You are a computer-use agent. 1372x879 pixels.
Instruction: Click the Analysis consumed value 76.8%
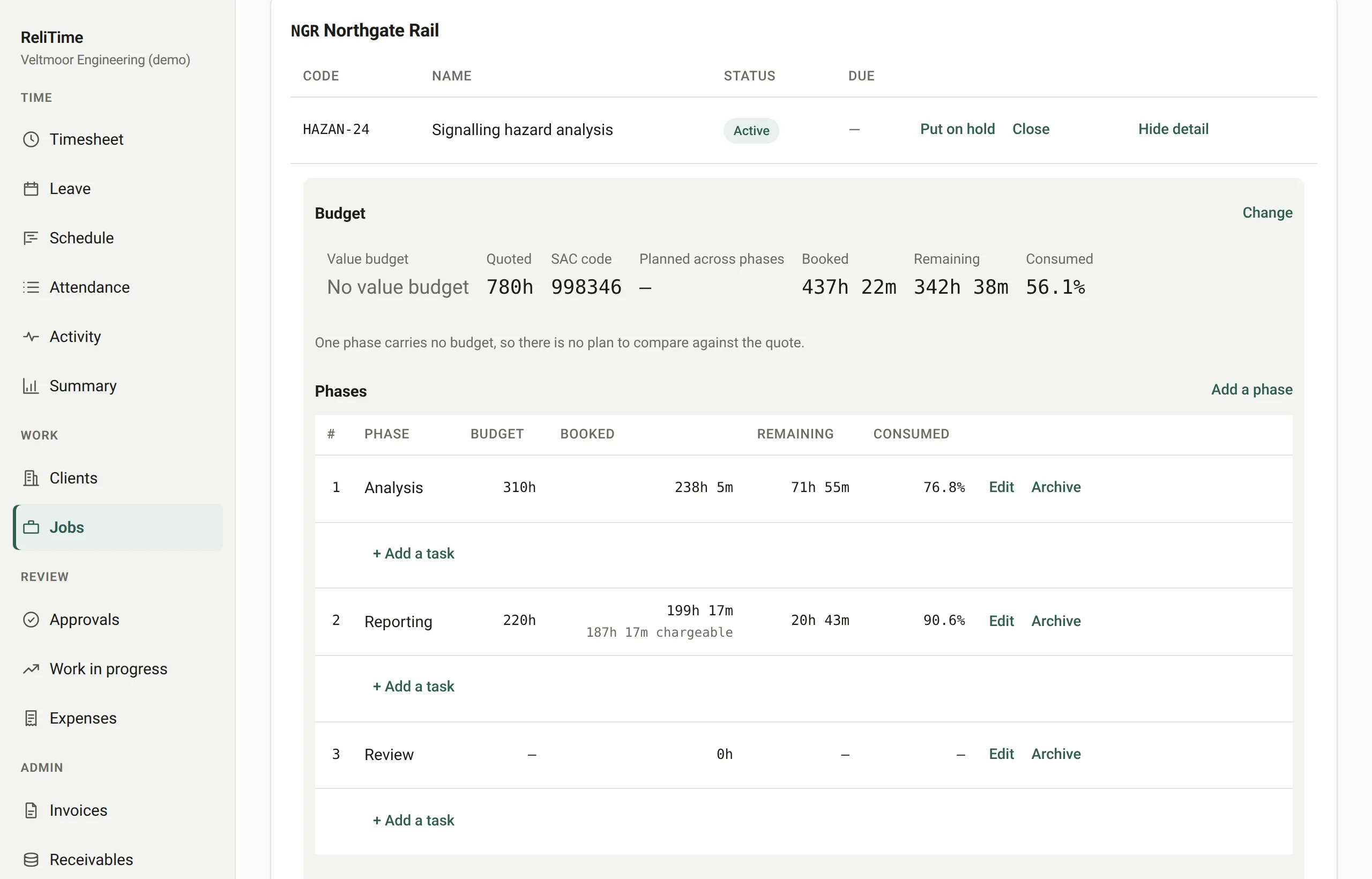[x=944, y=487]
